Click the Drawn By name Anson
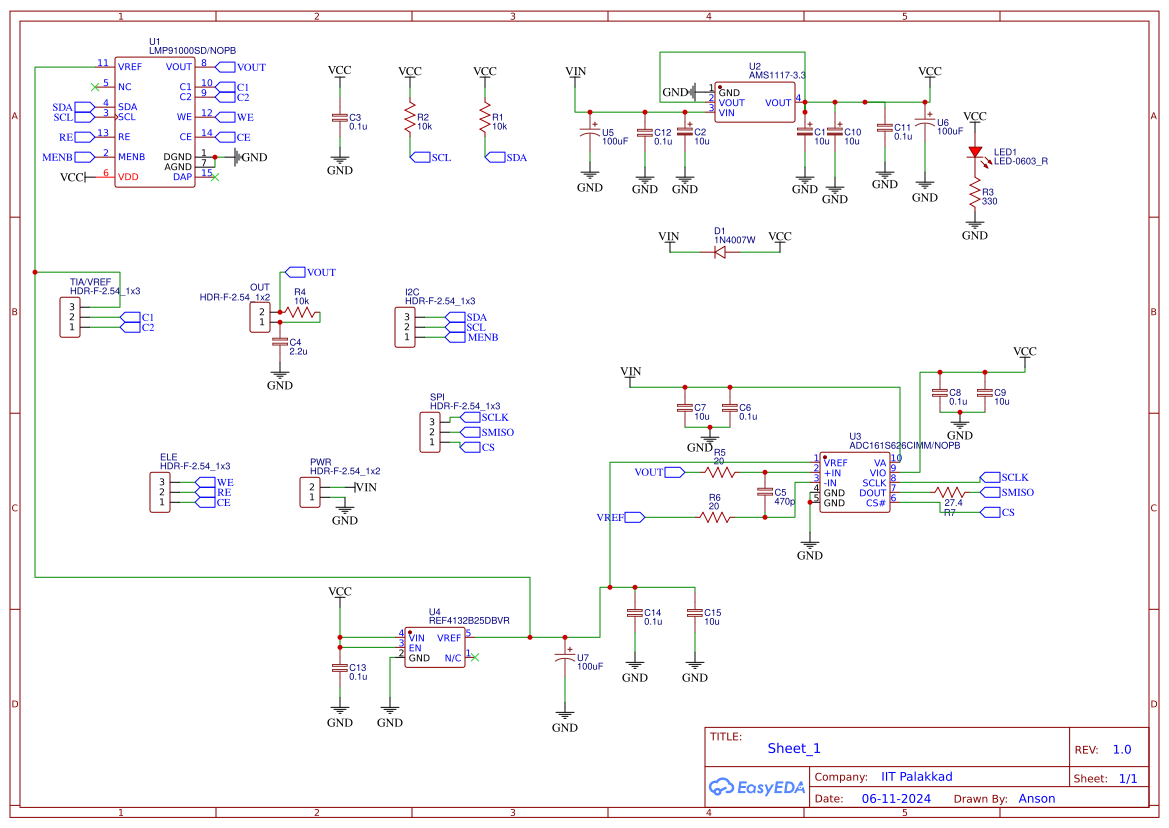Viewport: 1169px width, 828px height. (1037, 798)
